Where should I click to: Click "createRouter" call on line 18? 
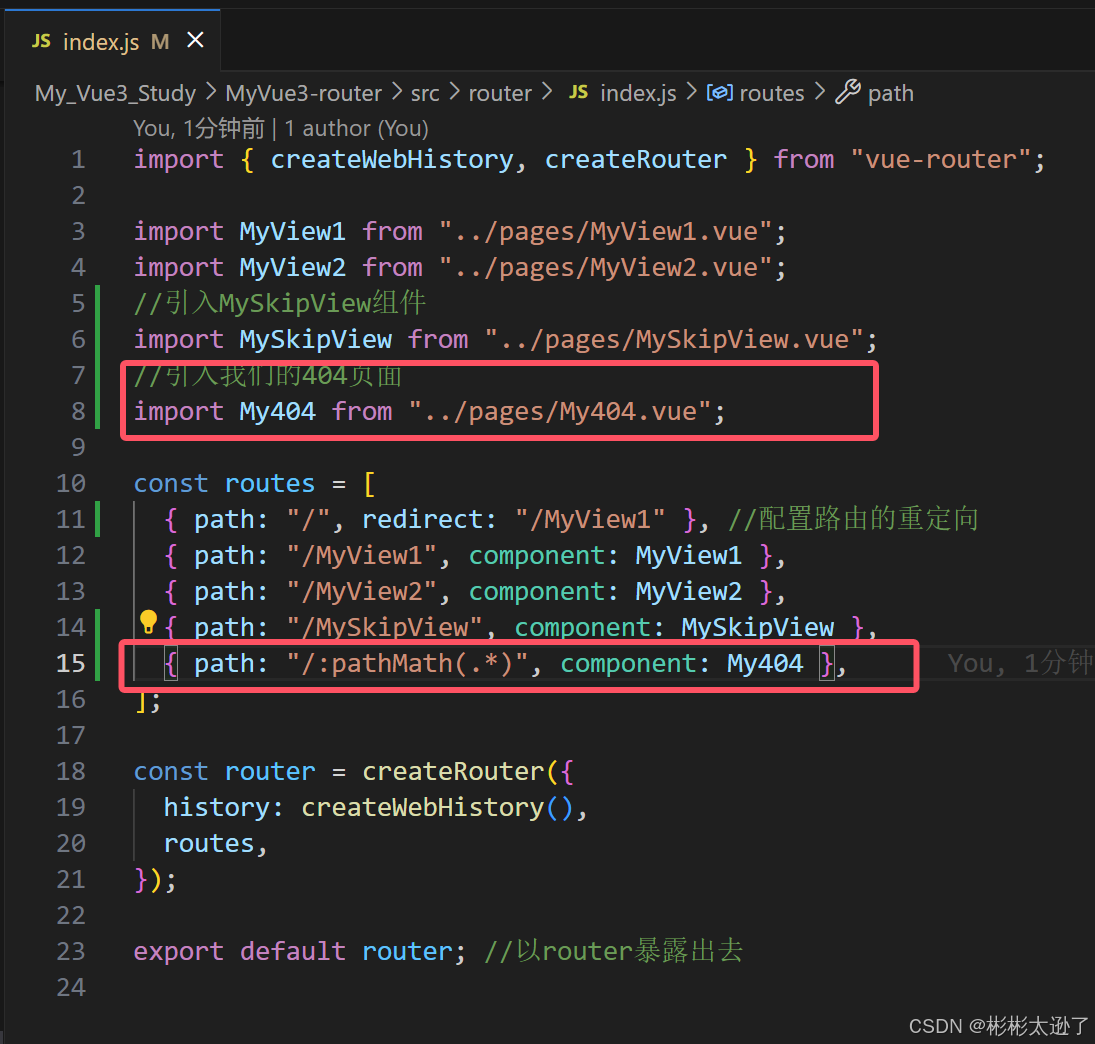pos(453,771)
